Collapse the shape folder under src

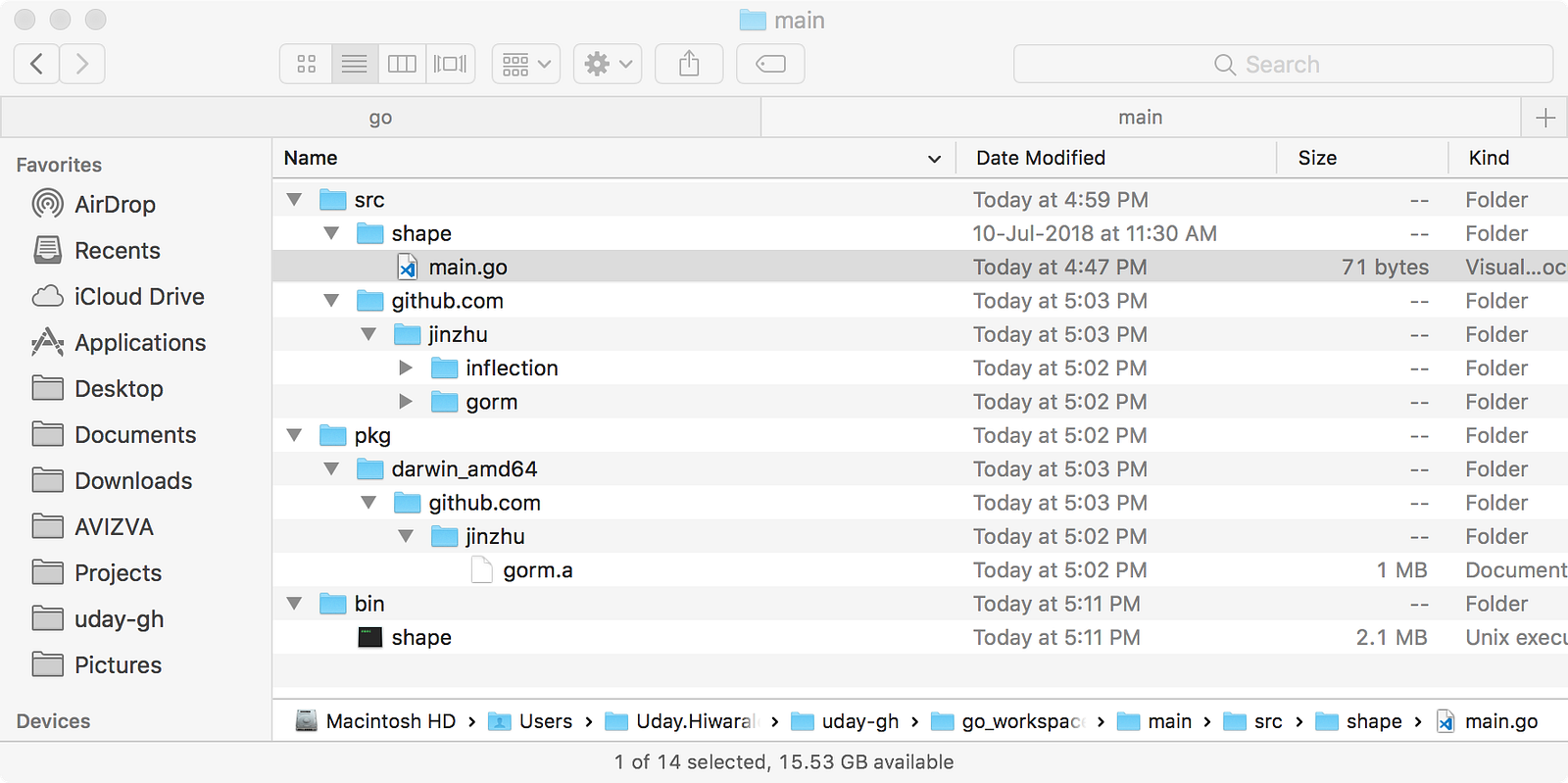(x=331, y=233)
